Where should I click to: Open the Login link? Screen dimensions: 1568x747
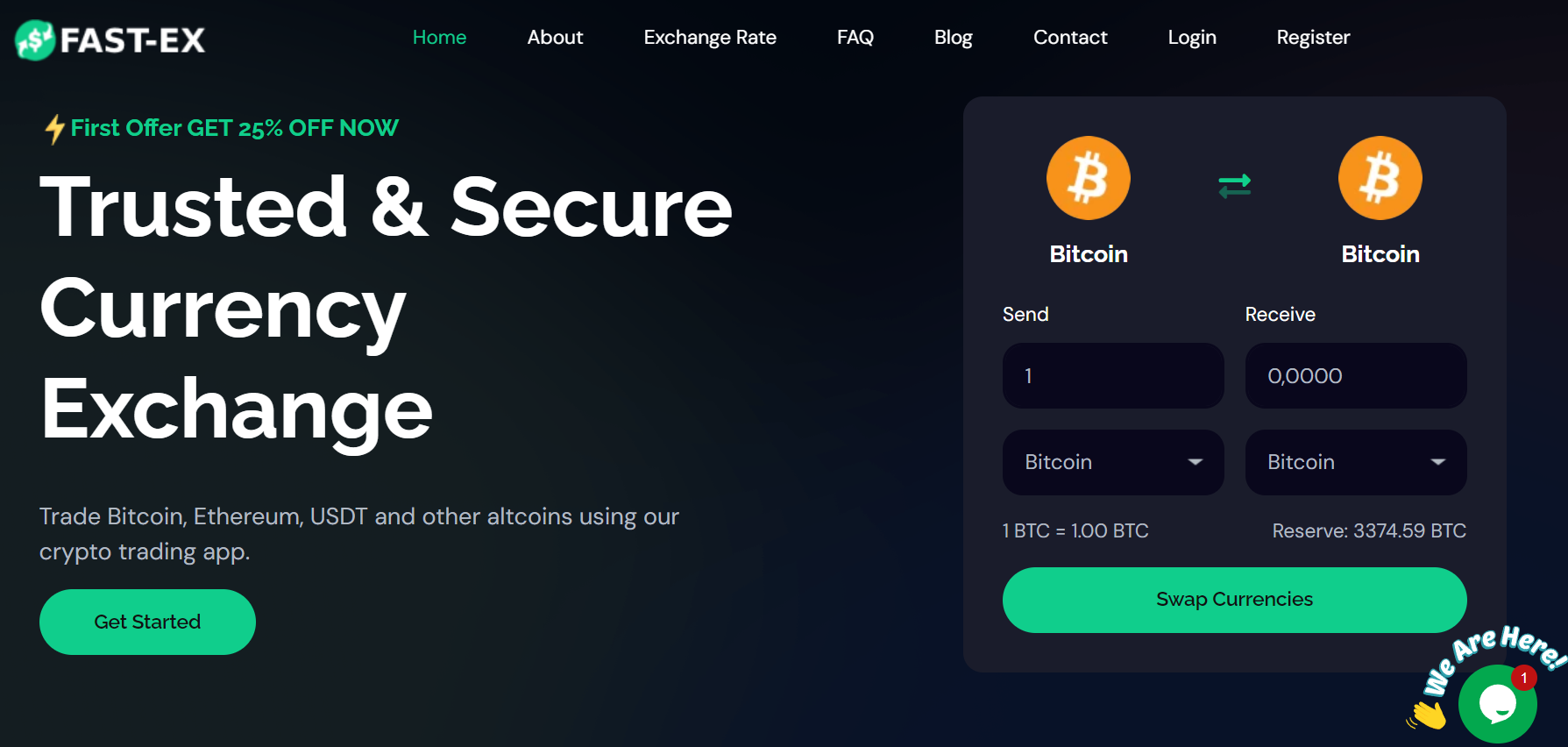pyautogui.click(x=1192, y=38)
